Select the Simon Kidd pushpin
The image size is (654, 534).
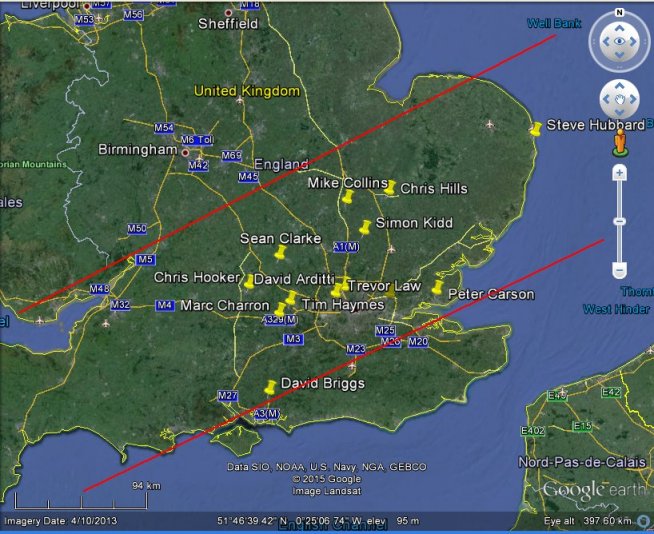point(365,228)
